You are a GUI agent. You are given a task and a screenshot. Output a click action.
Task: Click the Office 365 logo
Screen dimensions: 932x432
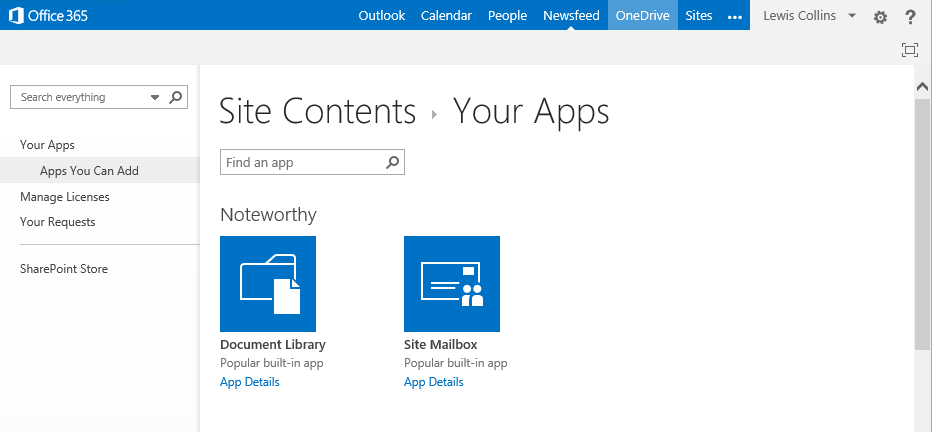(49, 15)
